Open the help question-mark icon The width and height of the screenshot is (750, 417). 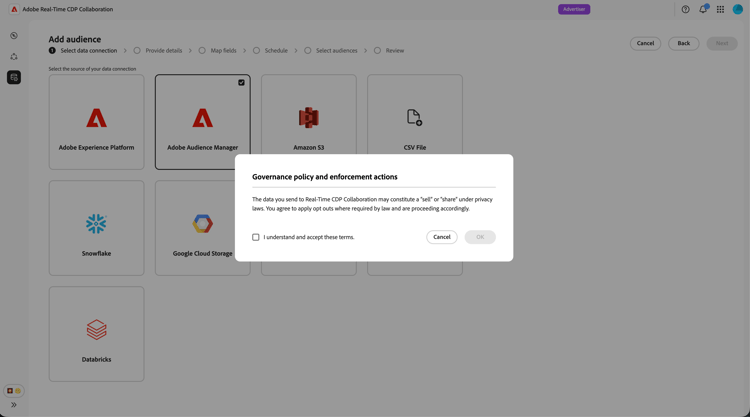pos(685,9)
